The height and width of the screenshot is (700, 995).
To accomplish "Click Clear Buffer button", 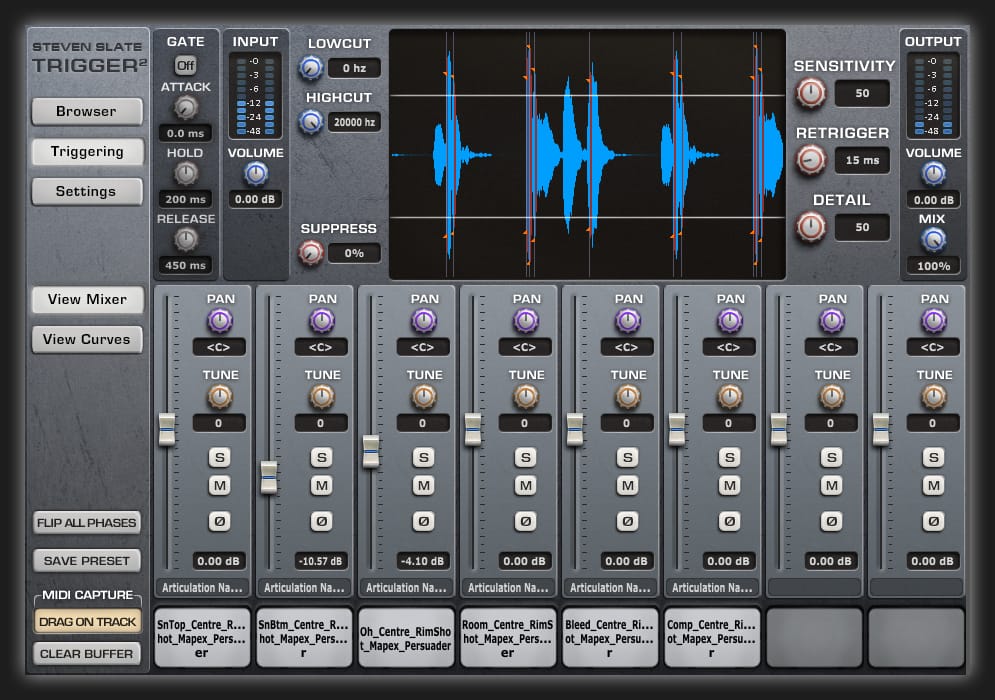I will click(87, 654).
